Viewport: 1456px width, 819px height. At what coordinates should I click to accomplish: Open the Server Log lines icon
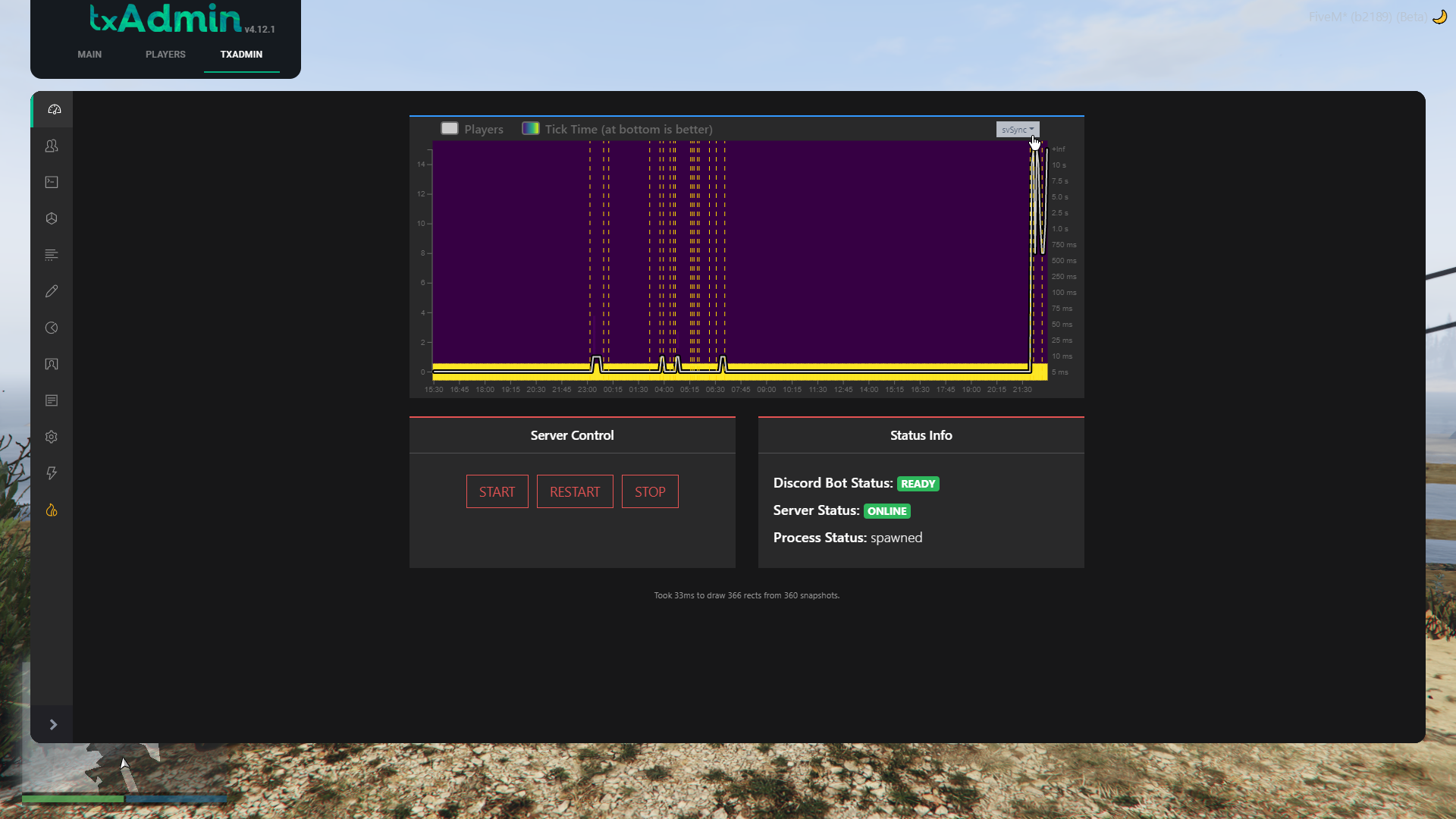52,255
